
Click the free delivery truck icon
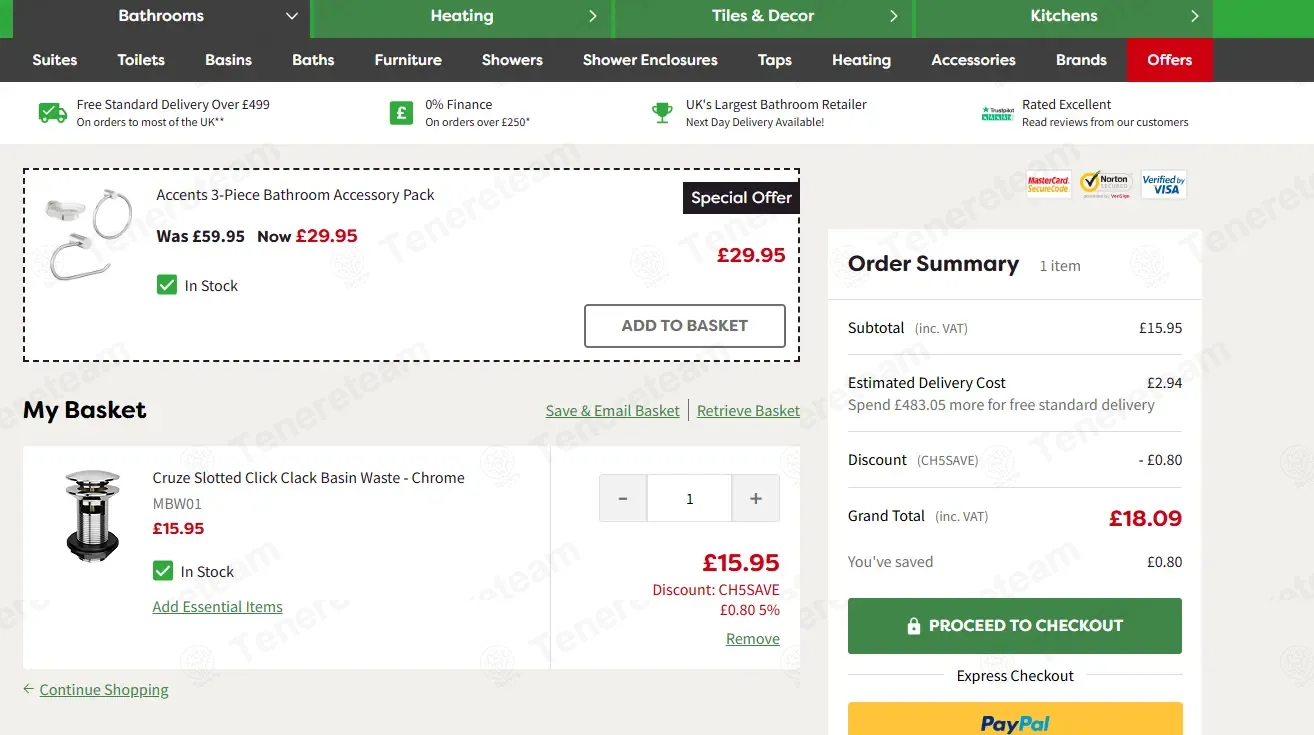[x=53, y=113]
